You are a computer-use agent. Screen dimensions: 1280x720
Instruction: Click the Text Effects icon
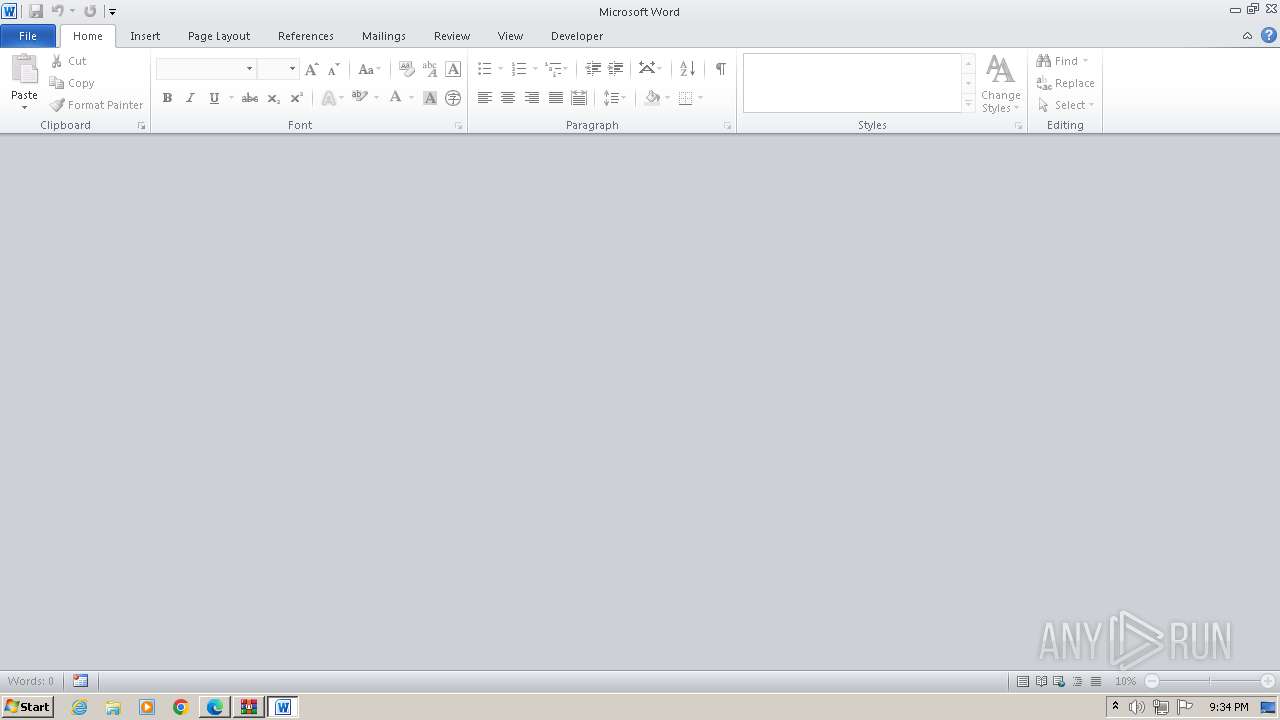click(x=328, y=98)
